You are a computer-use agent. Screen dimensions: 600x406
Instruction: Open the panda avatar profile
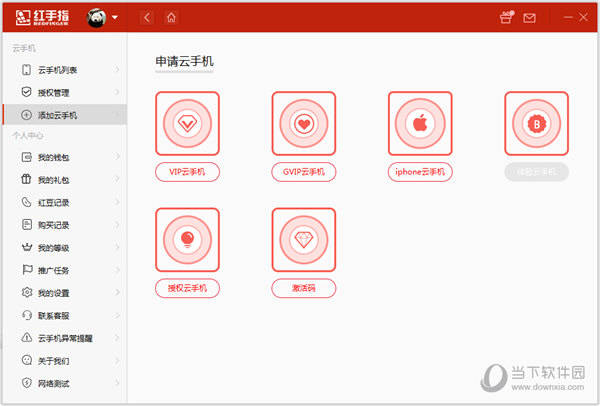coord(96,18)
